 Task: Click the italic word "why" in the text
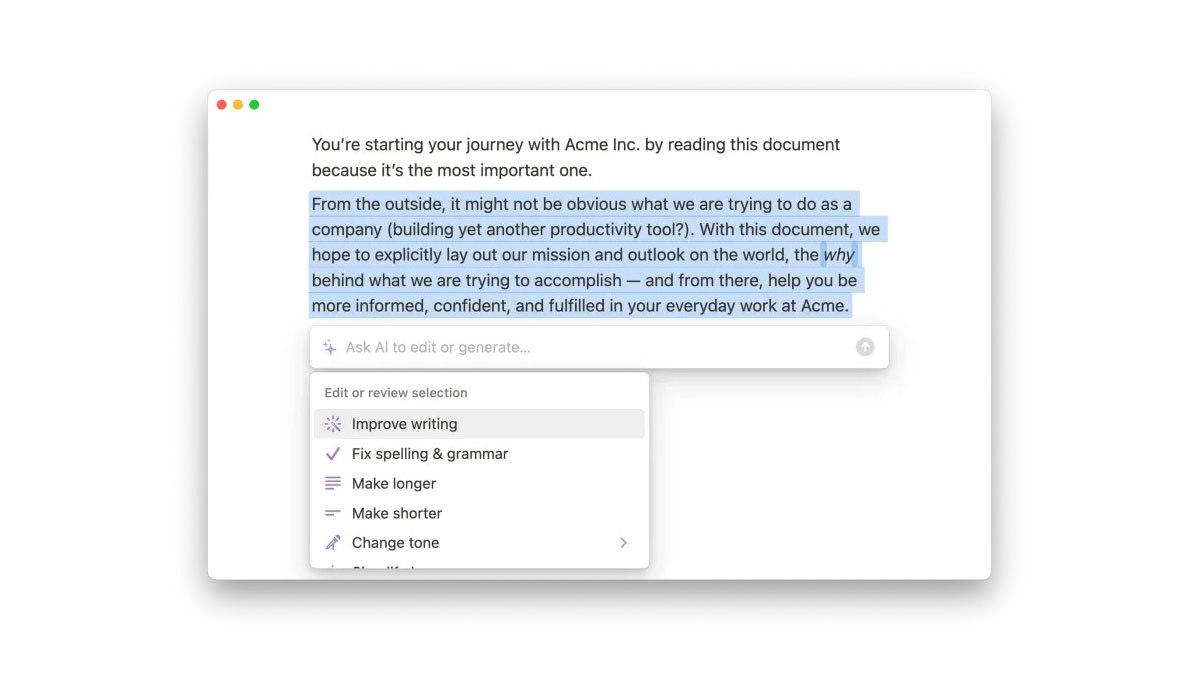838,255
